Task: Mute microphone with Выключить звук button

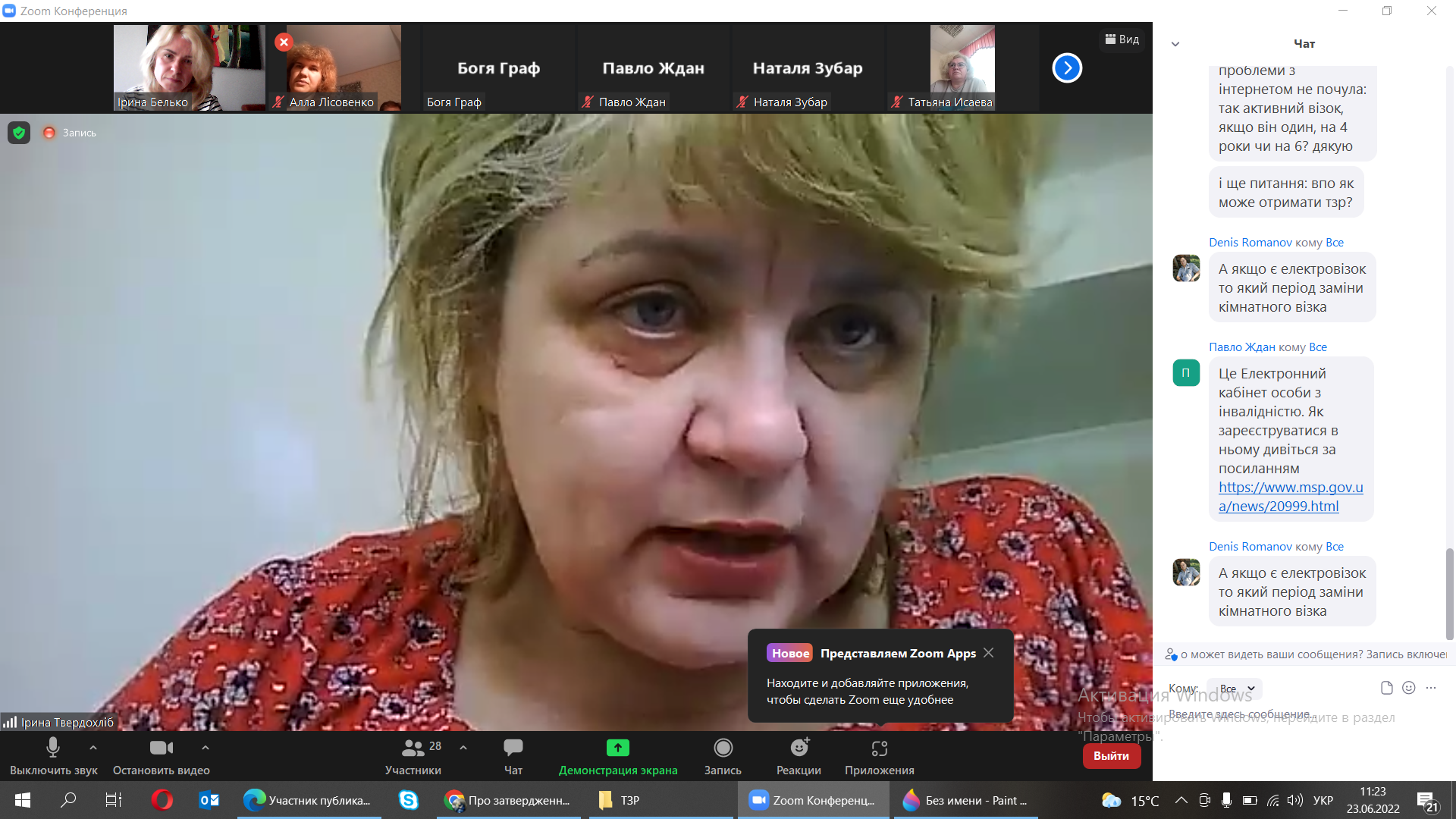Action: (x=53, y=756)
